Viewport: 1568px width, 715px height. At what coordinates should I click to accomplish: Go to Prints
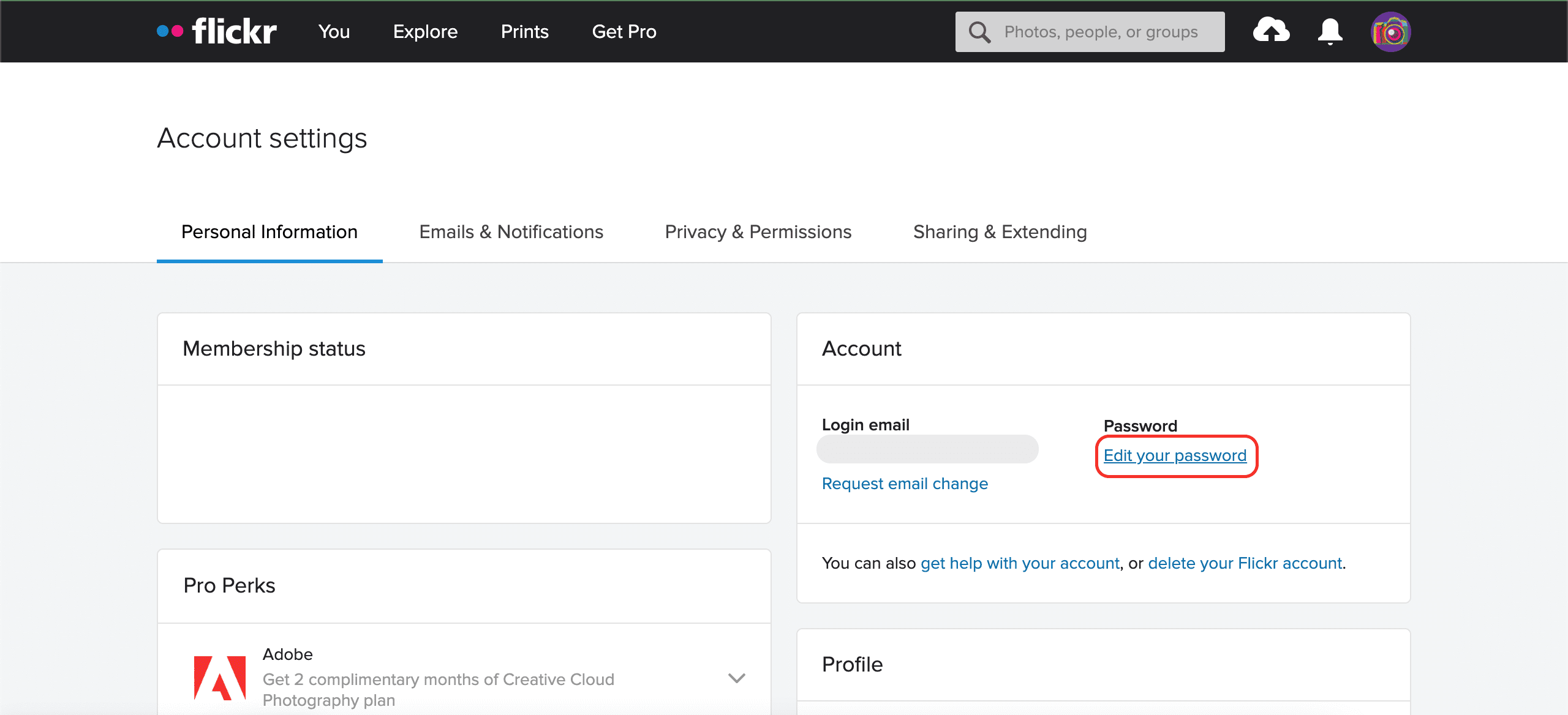click(x=524, y=32)
